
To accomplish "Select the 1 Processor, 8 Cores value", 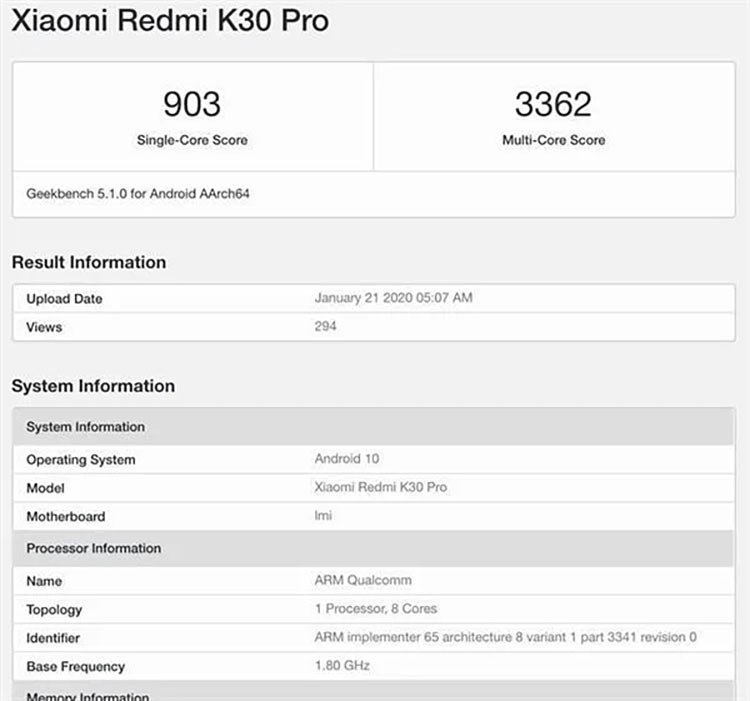I will coord(376,609).
